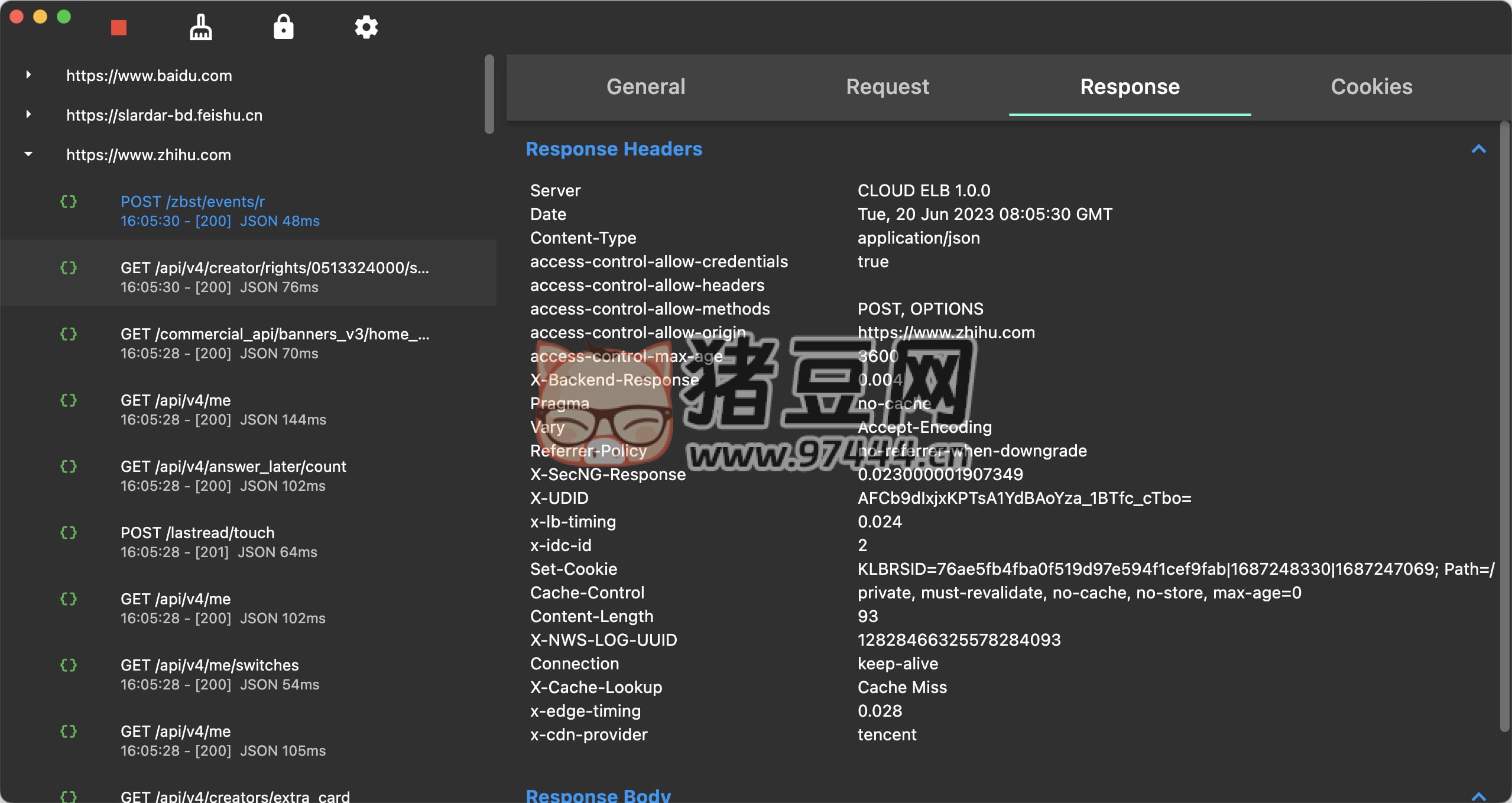The image size is (1512, 803).
Task: Expand the https://slardar-bd.feishu.cn host node
Action: point(28,115)
